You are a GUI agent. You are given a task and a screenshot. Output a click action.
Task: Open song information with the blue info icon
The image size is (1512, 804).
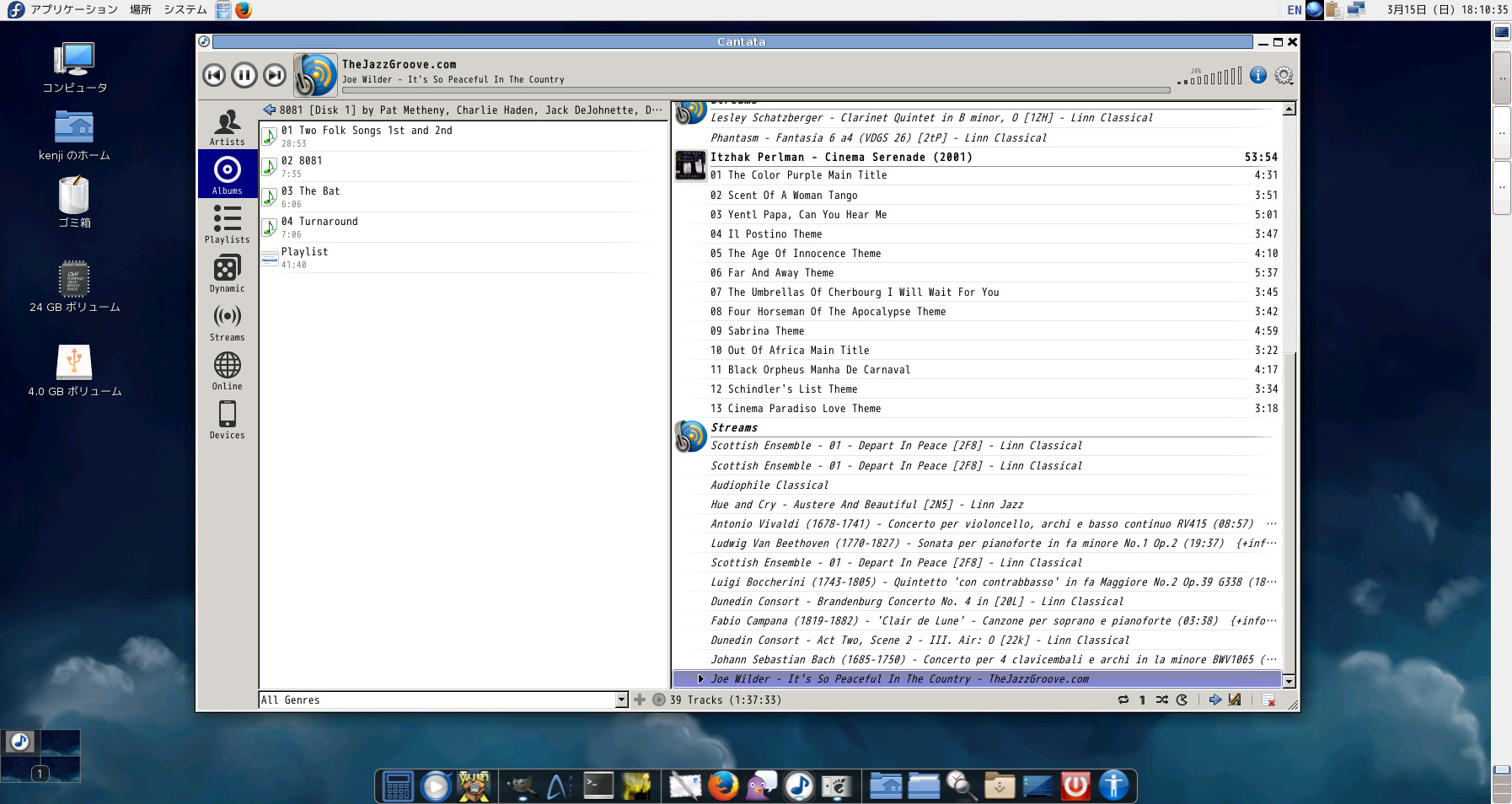(x=1259, y=75)
